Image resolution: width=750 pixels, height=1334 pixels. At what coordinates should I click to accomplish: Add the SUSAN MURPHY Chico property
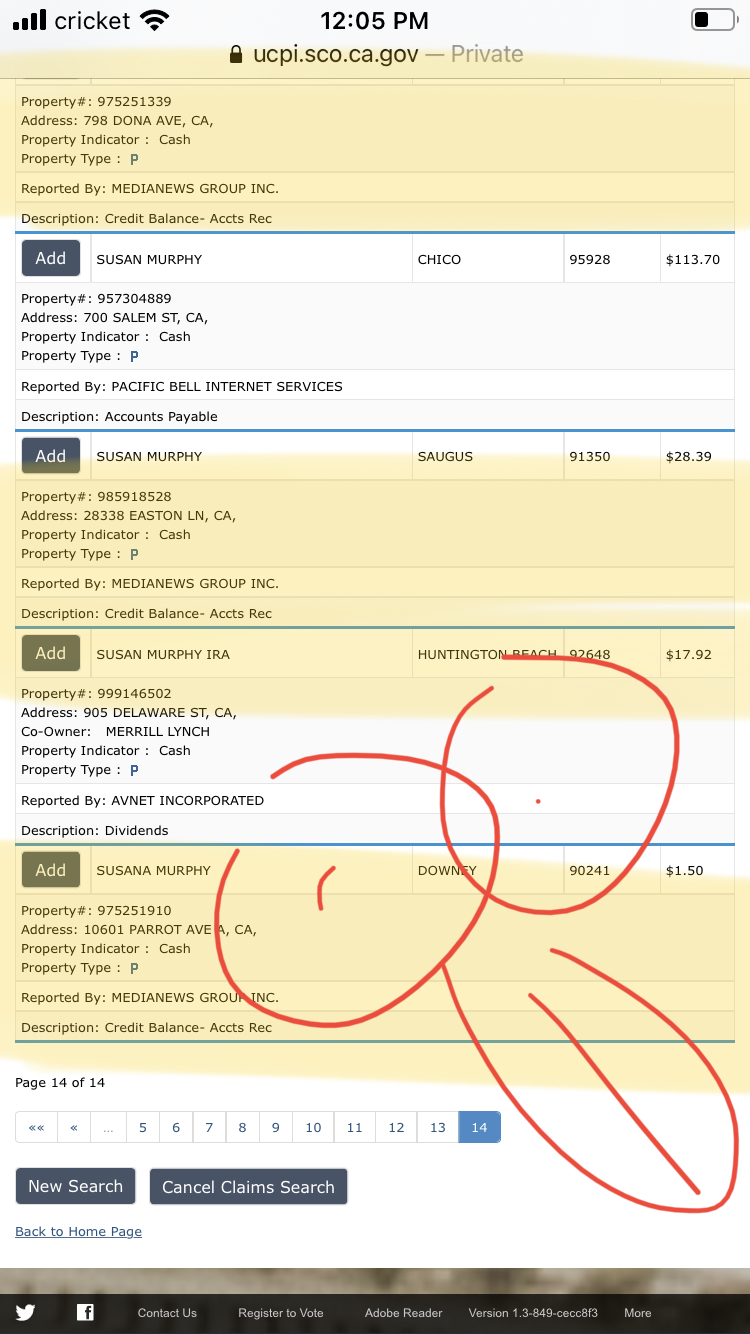[51, 258]
